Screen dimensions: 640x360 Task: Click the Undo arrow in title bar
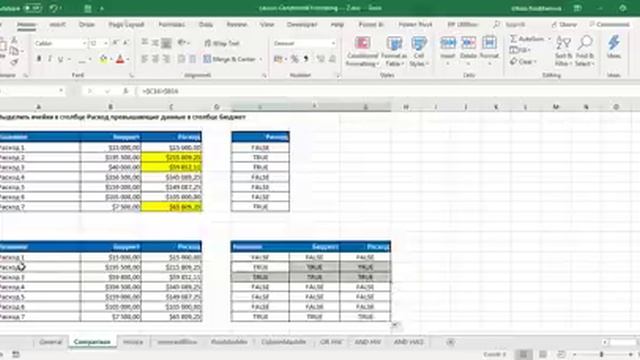coord(53,8)
